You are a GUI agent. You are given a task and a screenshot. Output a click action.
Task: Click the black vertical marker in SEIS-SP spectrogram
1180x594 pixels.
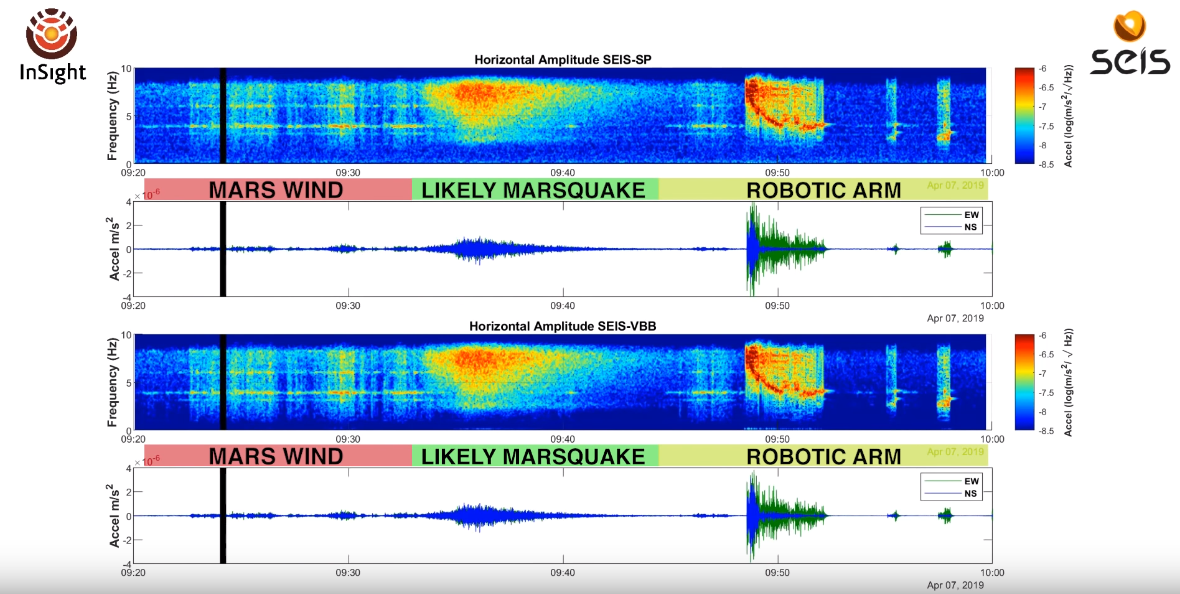pos(223,115)
